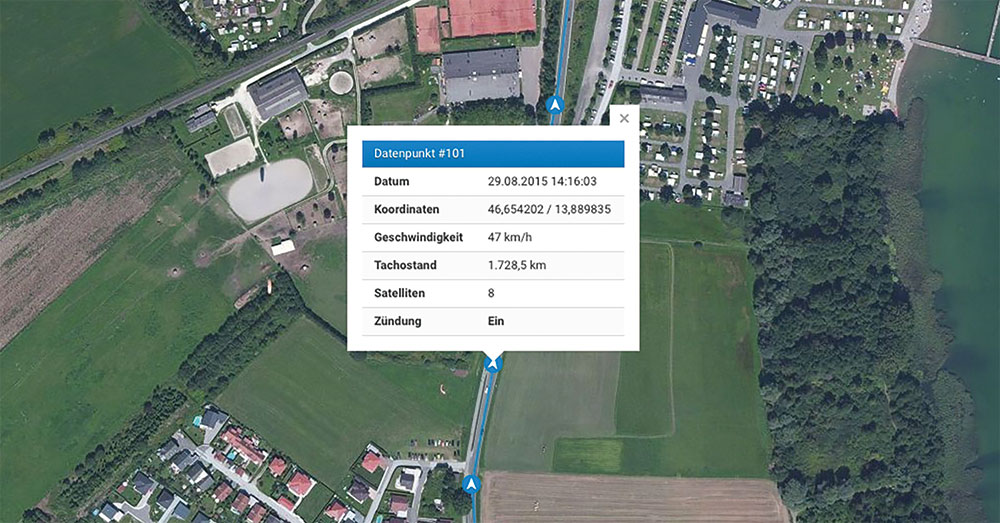Image resolution: width=1000 pixels, height=523 pixels.
Task: Close the Datenpunkt #101 popup
Action: pos(624,118)
